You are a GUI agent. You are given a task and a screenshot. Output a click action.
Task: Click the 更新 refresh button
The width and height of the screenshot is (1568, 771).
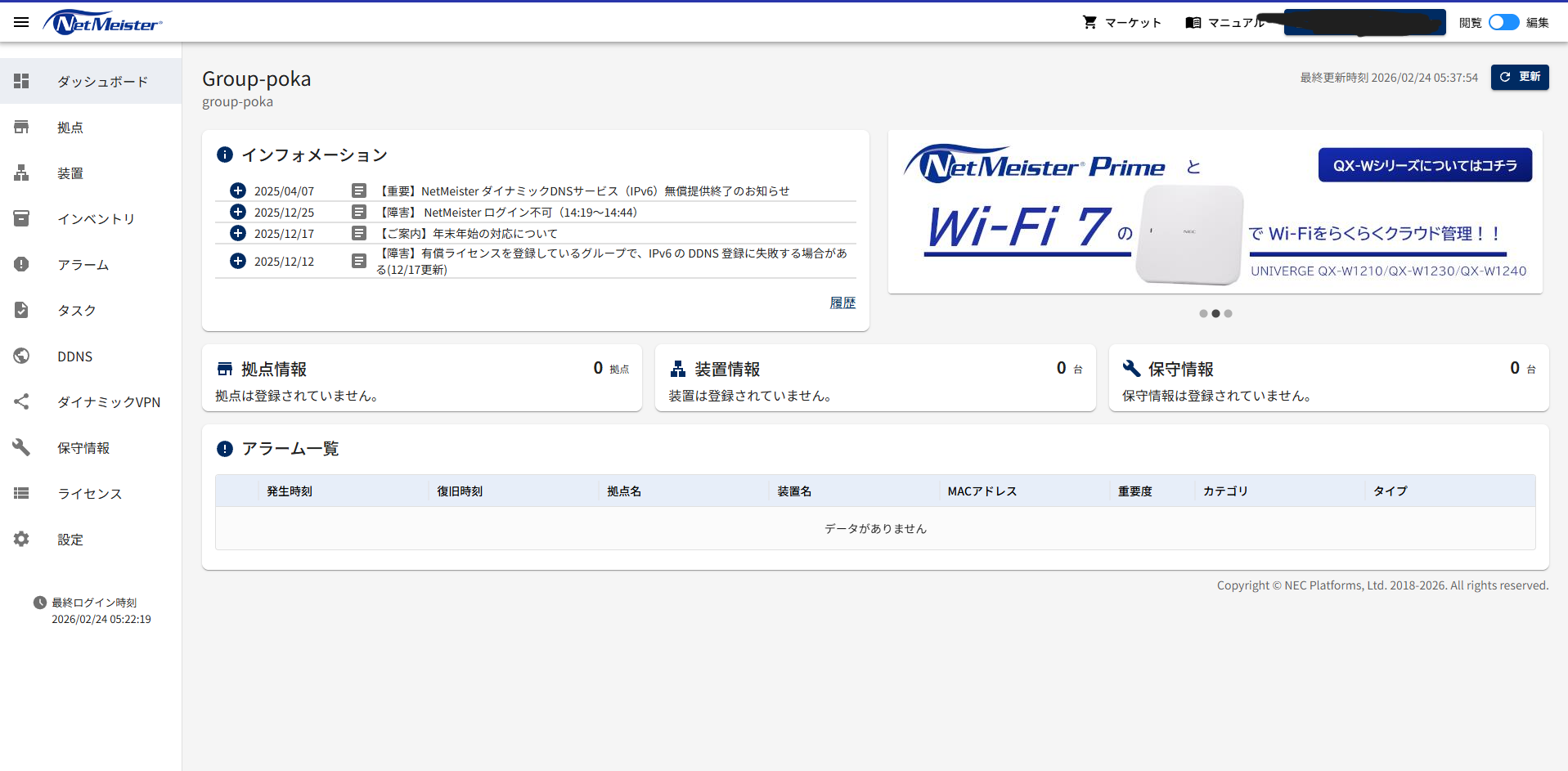(1520, 77)
